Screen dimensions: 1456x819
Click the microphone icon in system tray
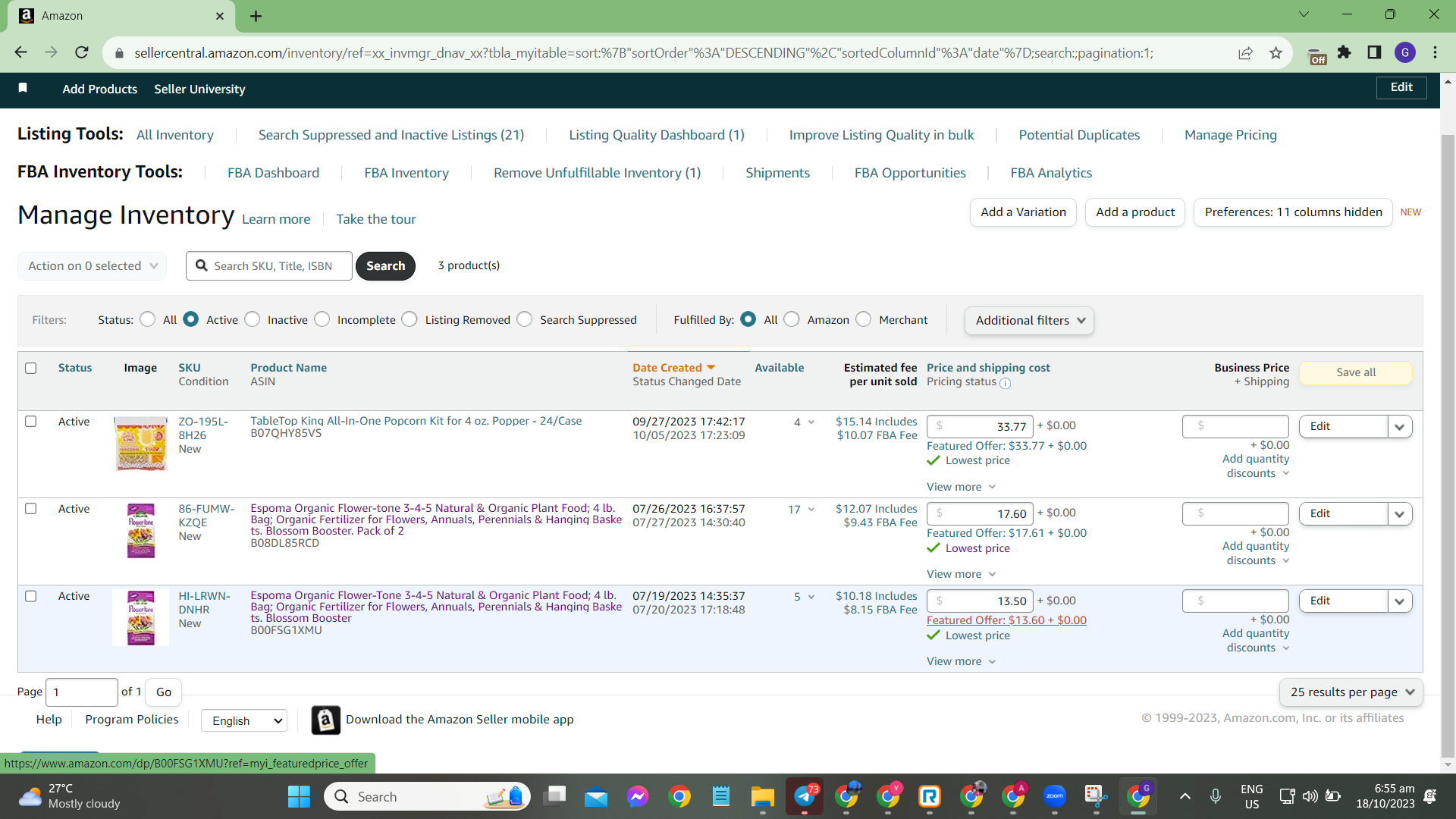tap(1216, 796)
